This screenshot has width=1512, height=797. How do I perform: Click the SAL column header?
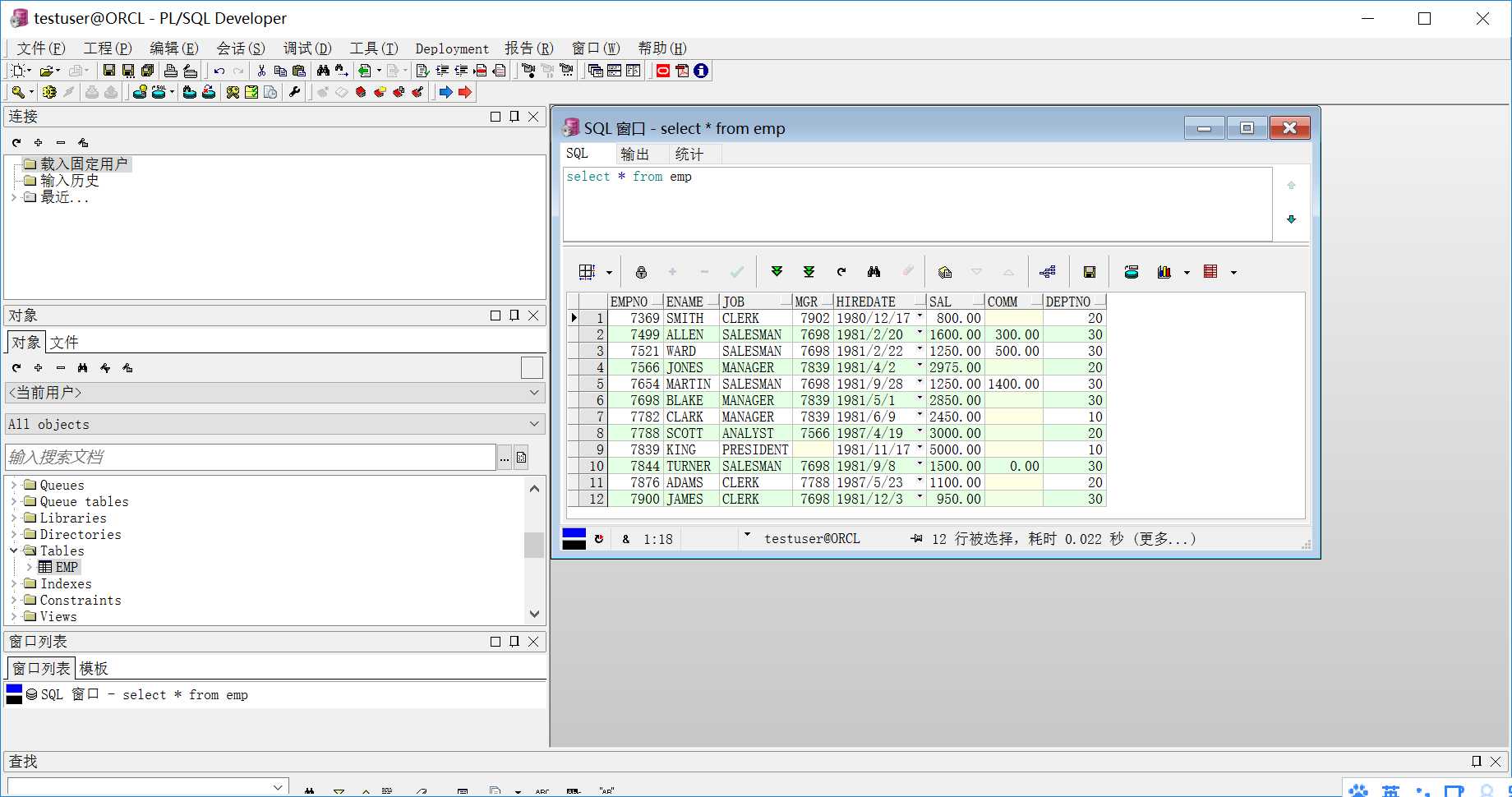point(956,302)
